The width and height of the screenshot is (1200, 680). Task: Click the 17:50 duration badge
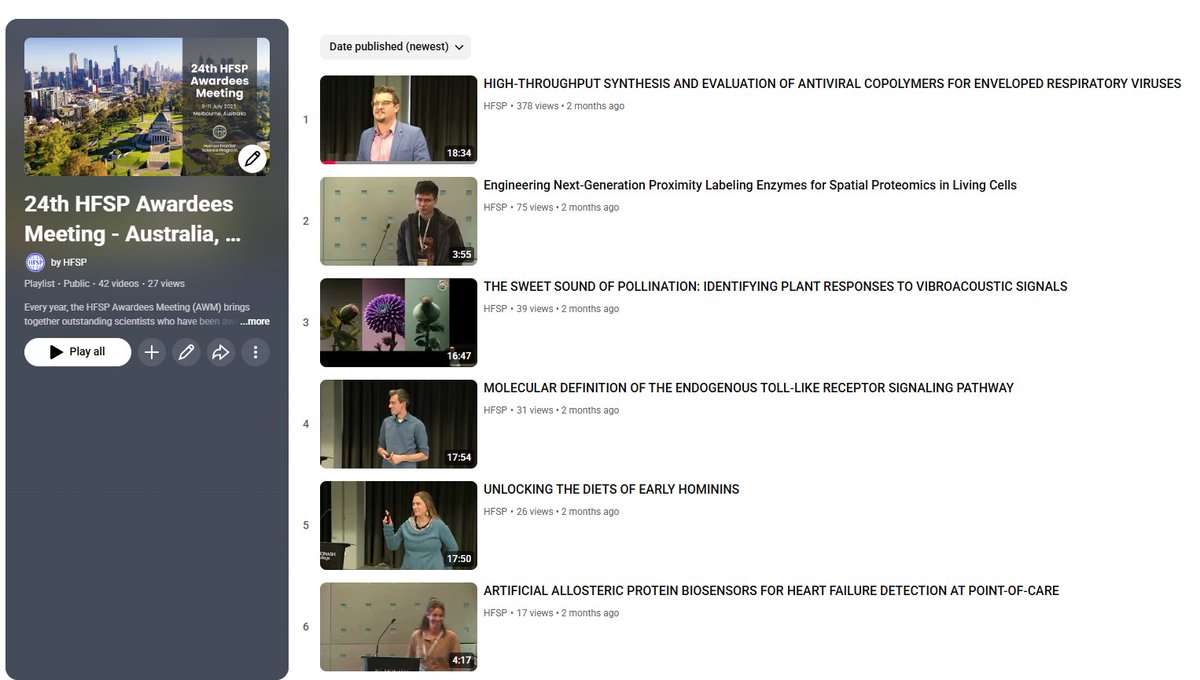pyautogui.click(x=459, y=559)
